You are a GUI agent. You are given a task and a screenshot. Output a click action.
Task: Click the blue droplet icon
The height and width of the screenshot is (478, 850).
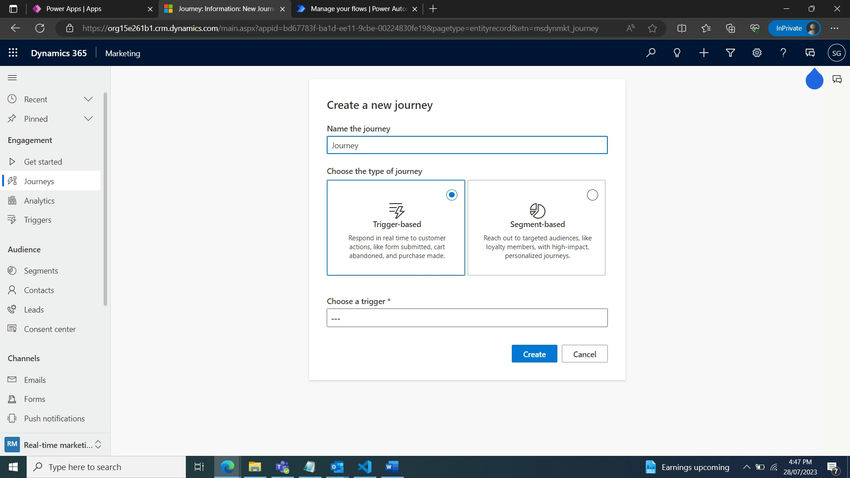click(x=814, y=79)
